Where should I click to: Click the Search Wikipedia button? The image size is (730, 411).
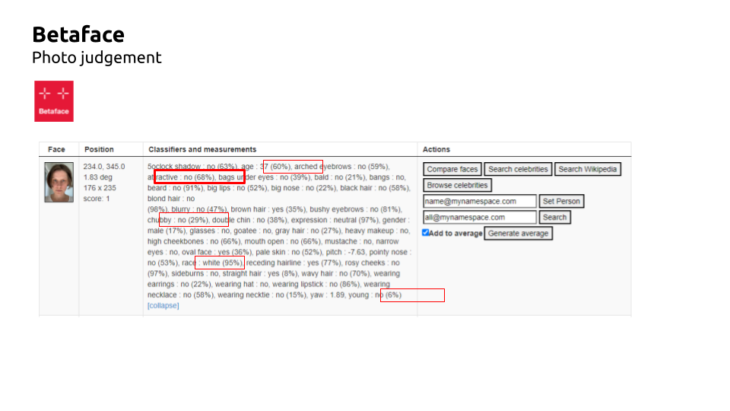pos(587,169)
